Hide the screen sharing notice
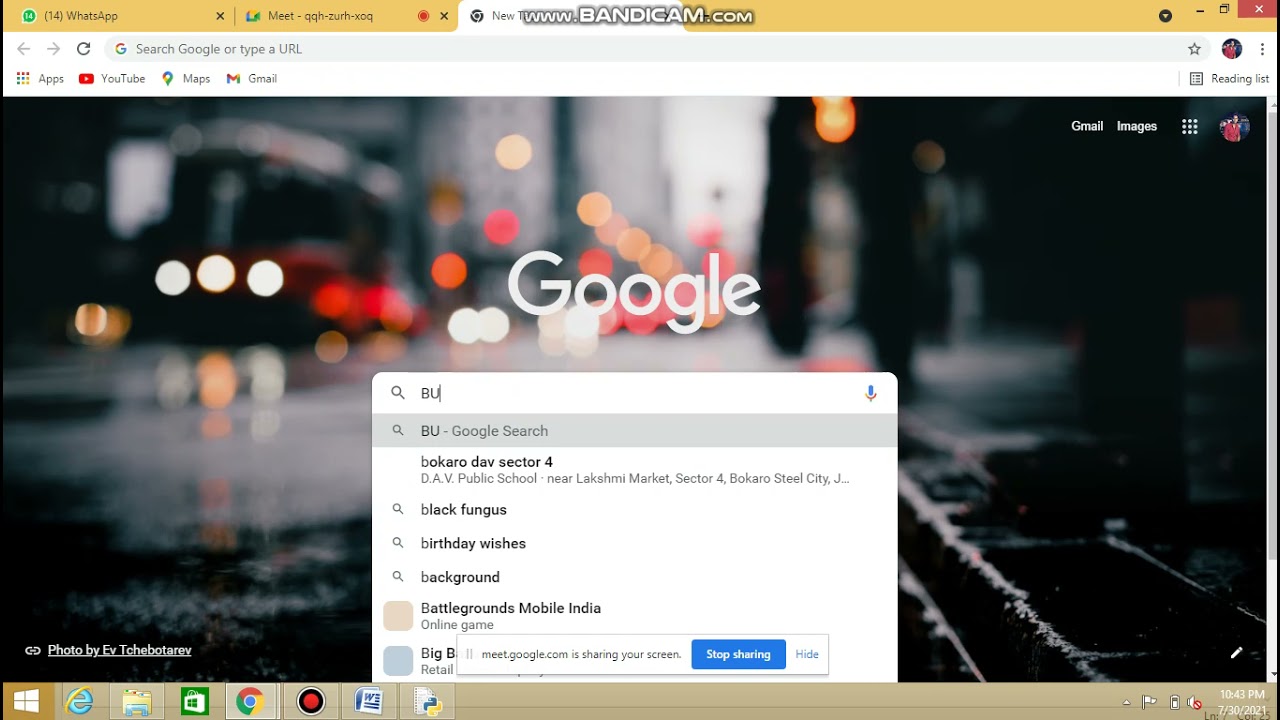The image size is (1280, 720). pos(807,654)
